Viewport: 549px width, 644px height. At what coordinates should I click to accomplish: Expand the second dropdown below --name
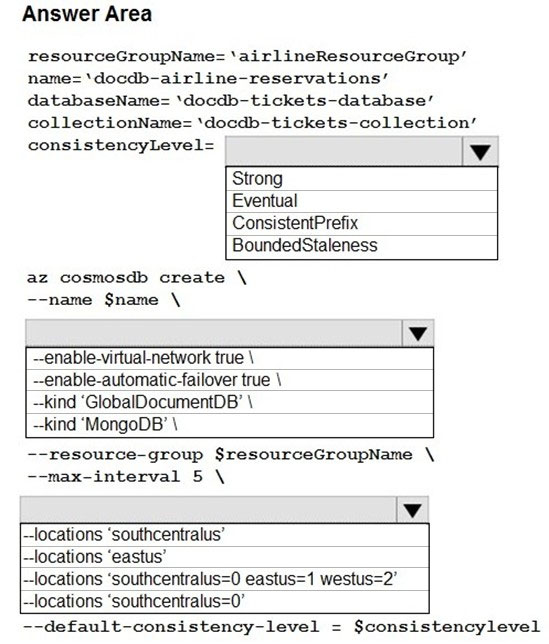coord(418,333)
